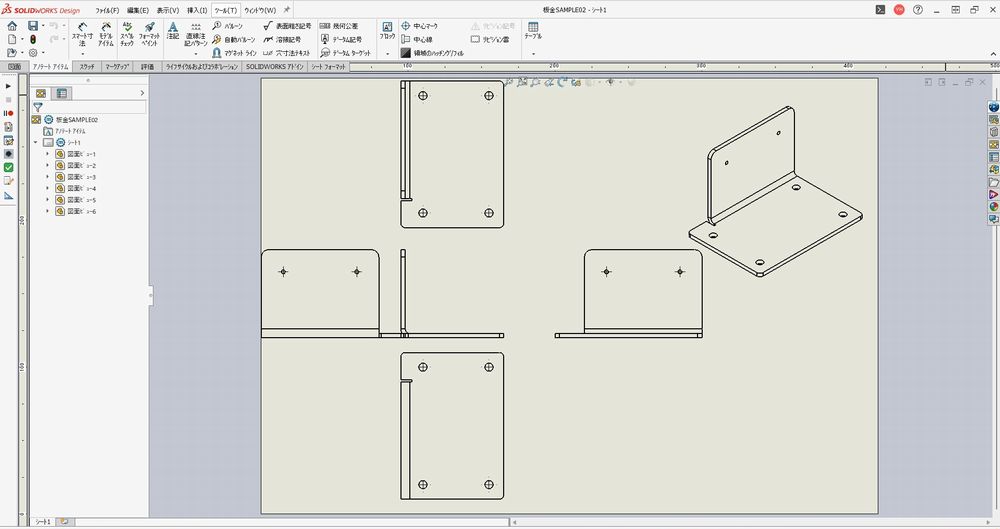This screenshot has height=529, width=1000.
Task: Open the ウィンドウ(W) menu
Action: pyautogui.click(x=260, y=10)
